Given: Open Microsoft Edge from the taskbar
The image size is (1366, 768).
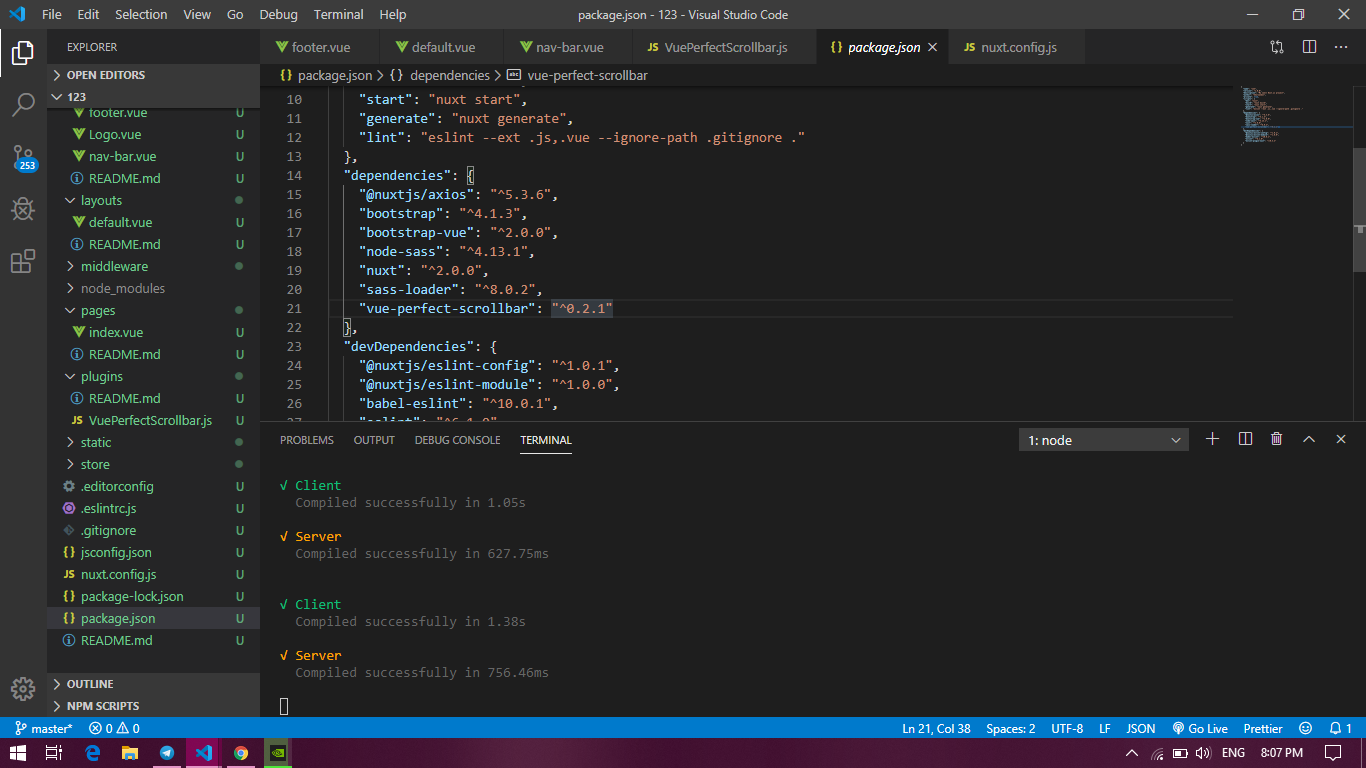Looking at the screenshot, I should [x=92, y=752].
